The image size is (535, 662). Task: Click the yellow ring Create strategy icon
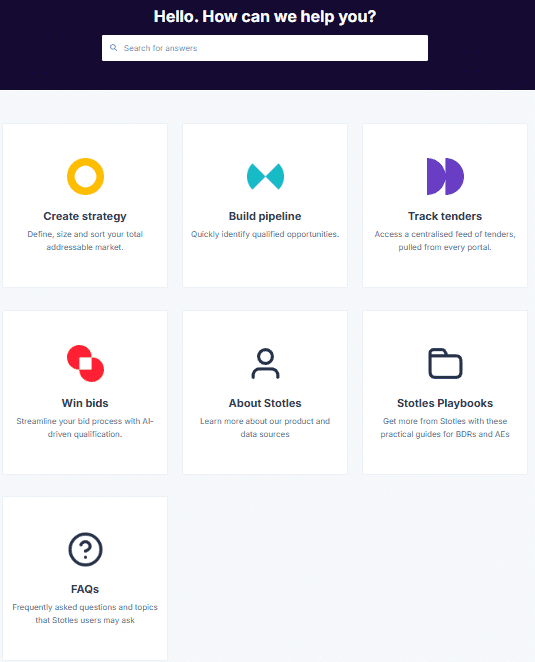click(x=85, y=176)
